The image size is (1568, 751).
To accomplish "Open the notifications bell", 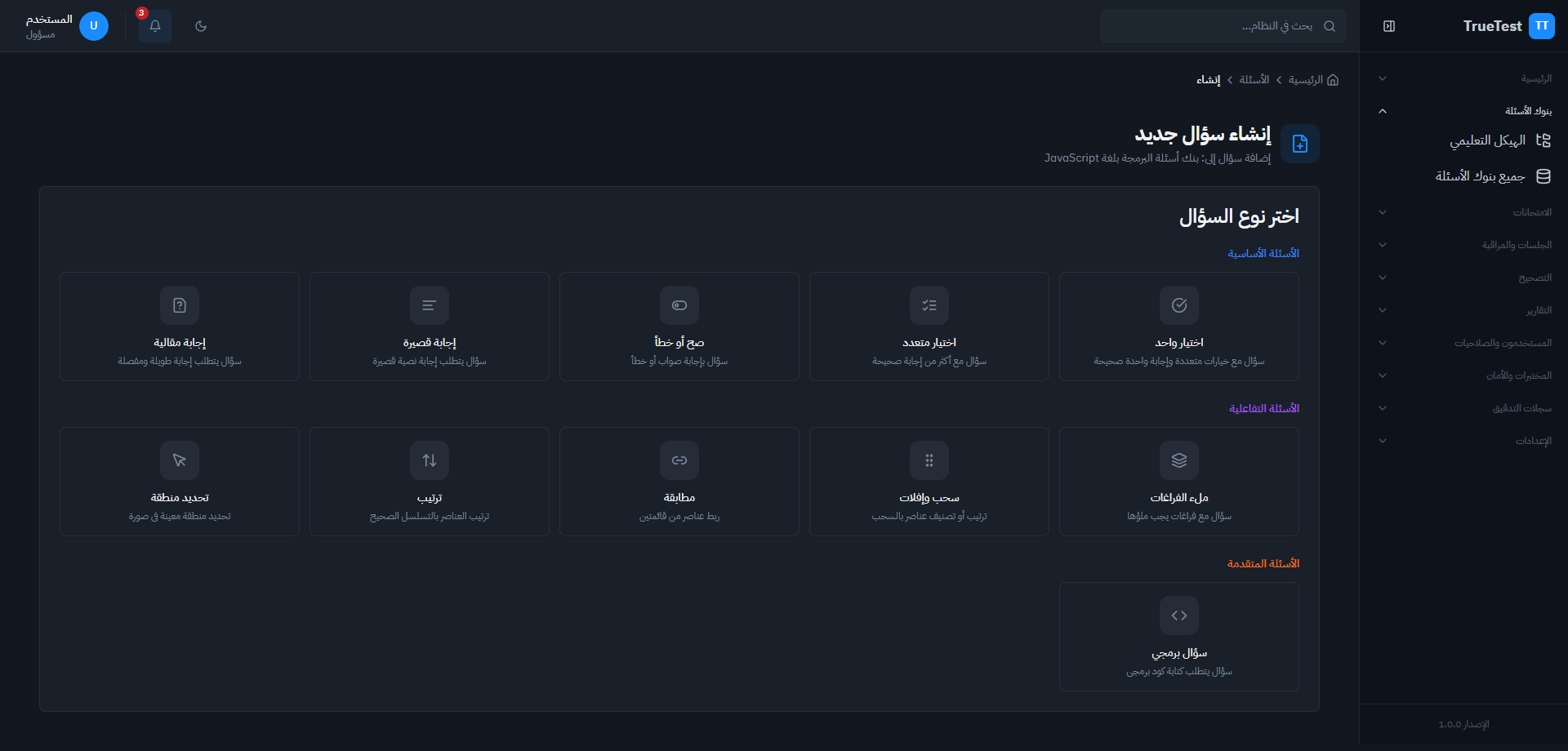I will pyautogui.click(x=154, y=26).
